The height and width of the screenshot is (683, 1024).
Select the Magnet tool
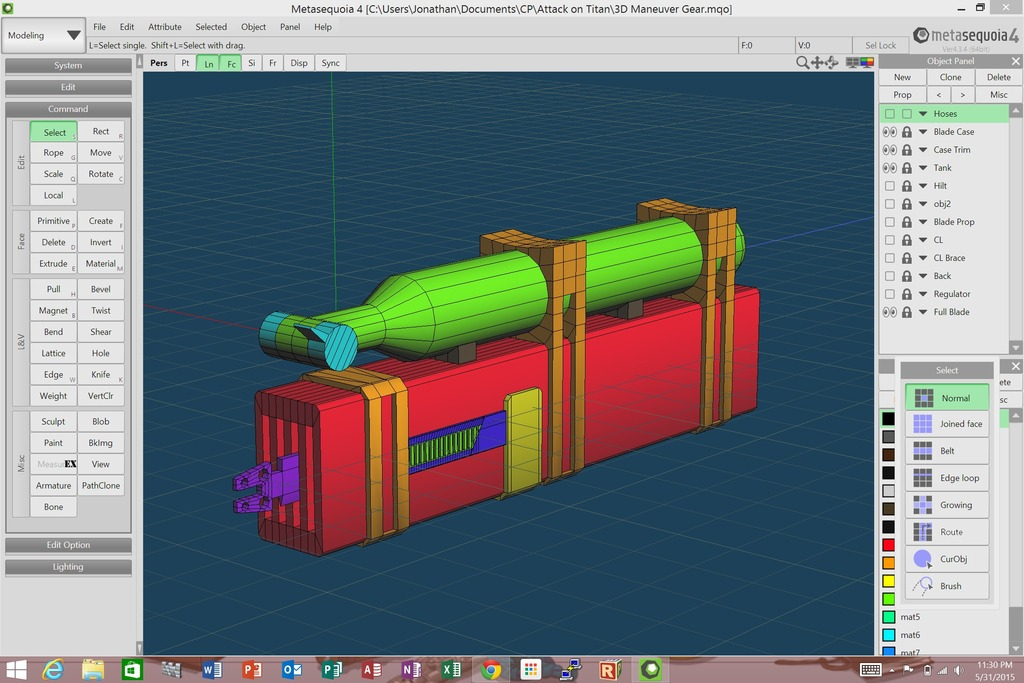click(x=52, y=310)
